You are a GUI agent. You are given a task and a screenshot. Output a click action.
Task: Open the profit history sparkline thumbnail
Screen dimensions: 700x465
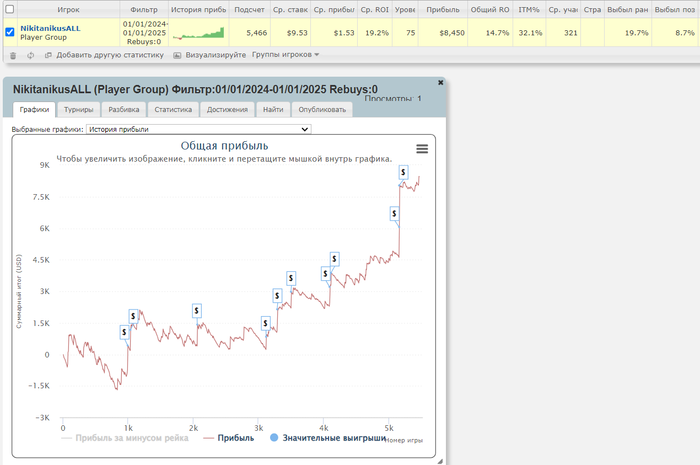pyautogui.click(x=199, y=33)
